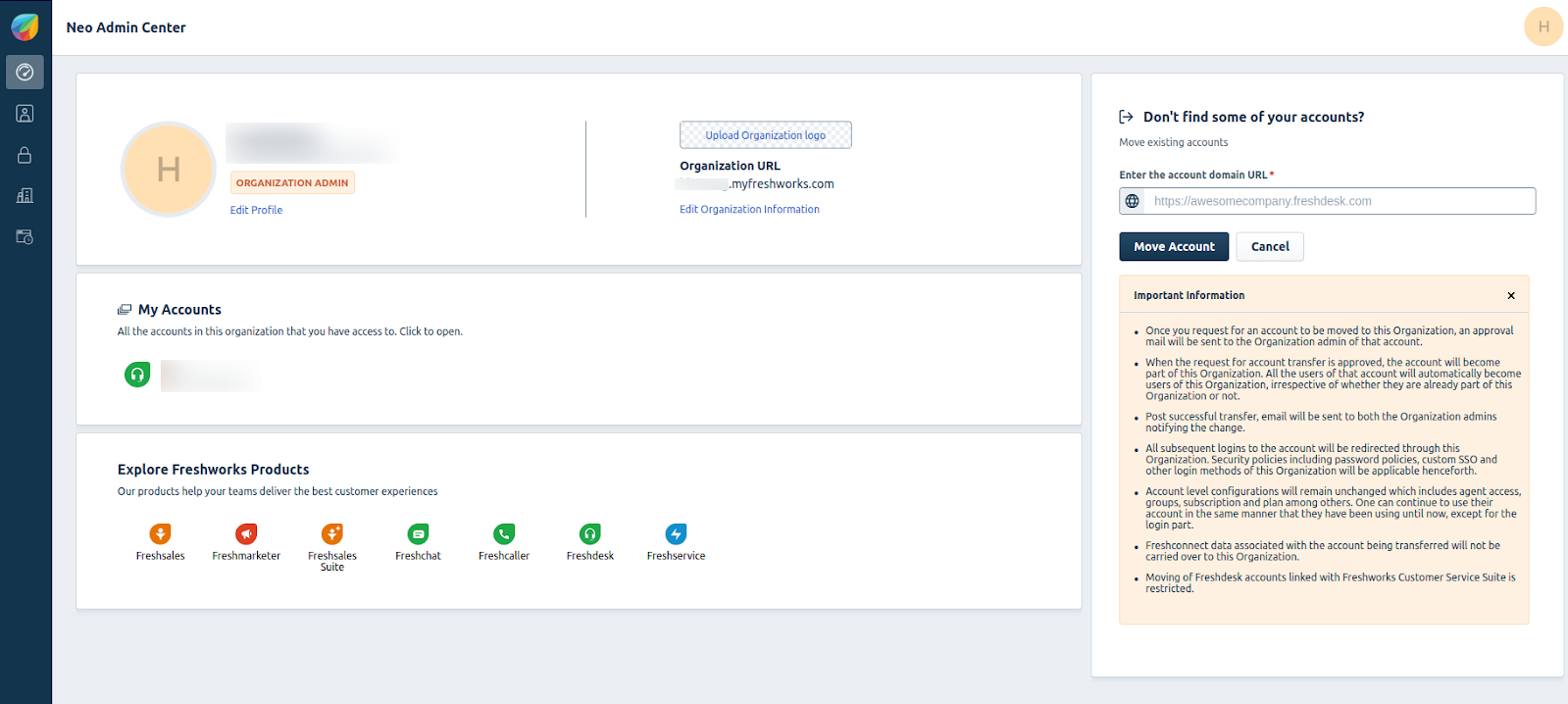Open the Freshsales Suite product icon
The image size is (1568, 704).
click(332, 533)
